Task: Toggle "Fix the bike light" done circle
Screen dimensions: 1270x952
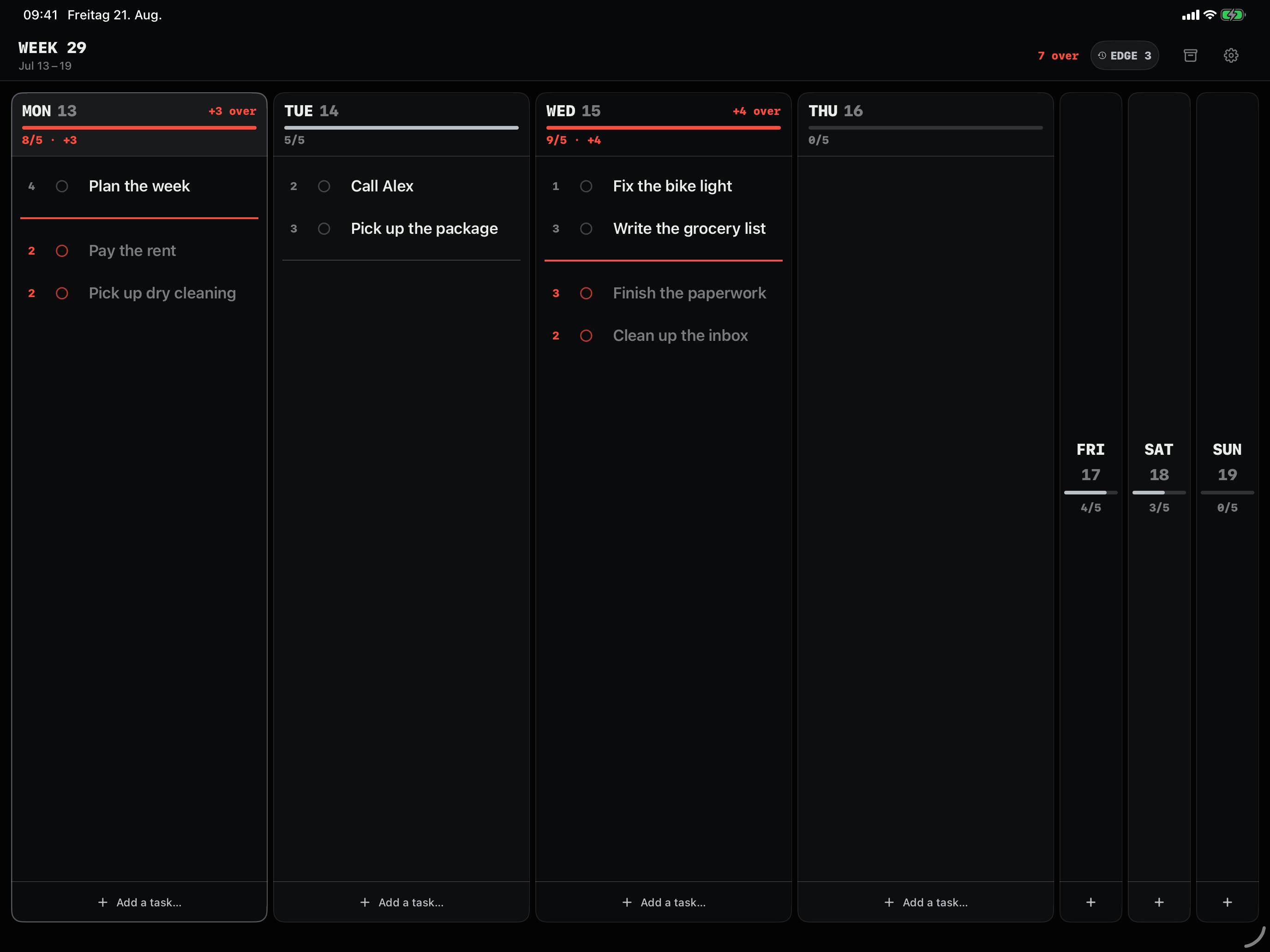Action: 586,186
